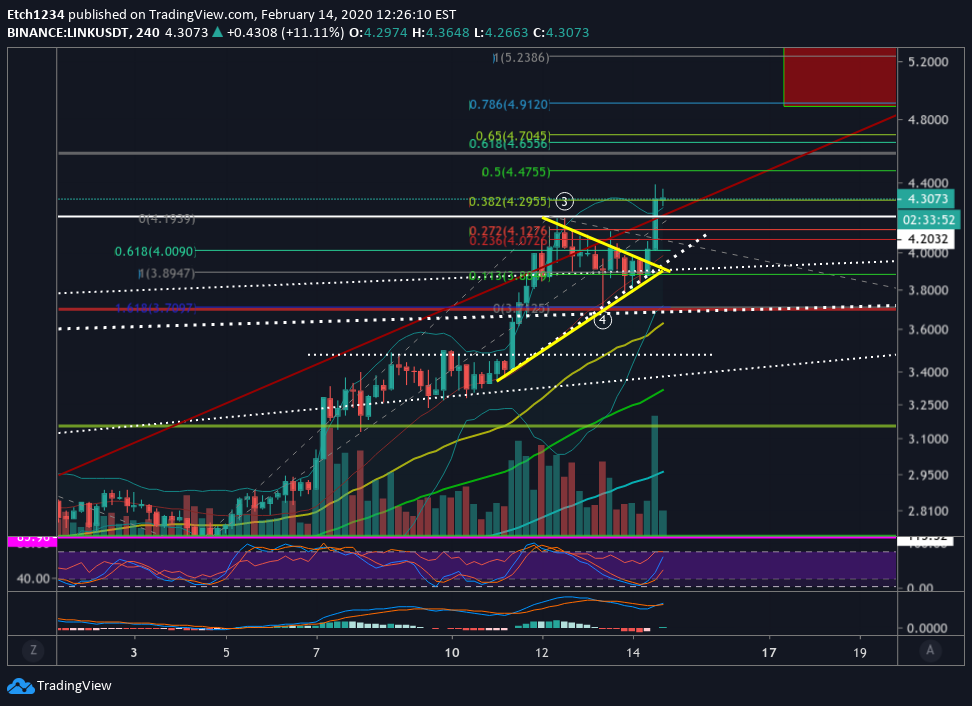The width and height of the screenshot is (972, 706).
Task: Click the 40.00 level label on the oscillator pane
Action: [33, 579]
